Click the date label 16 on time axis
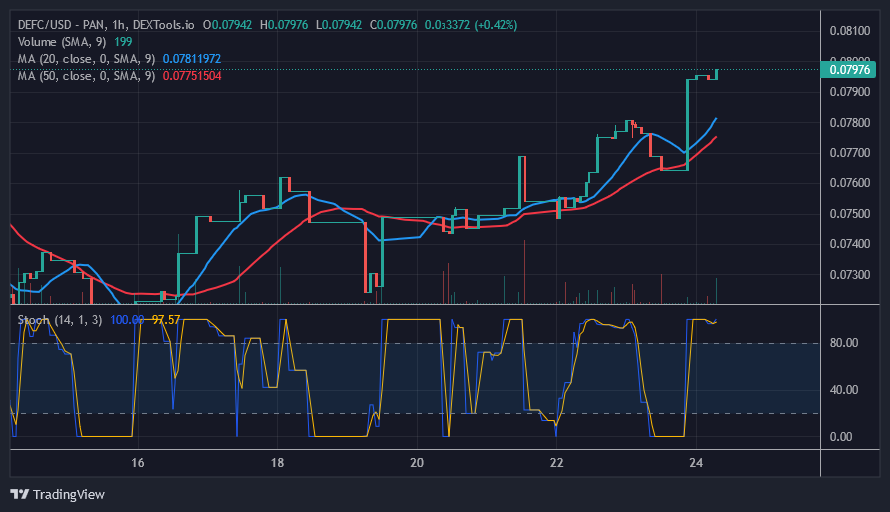Screen dimensions: 890x512 [137, 463]
